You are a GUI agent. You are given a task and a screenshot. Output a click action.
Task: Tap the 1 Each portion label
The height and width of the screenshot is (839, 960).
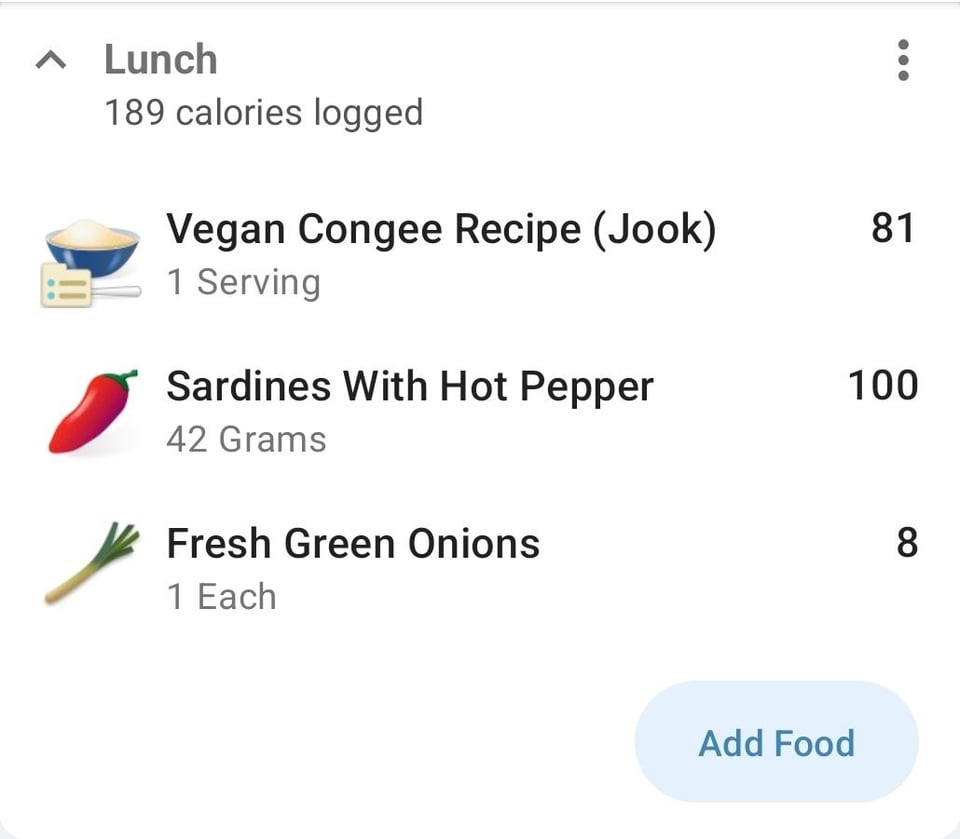coord(221,596)
